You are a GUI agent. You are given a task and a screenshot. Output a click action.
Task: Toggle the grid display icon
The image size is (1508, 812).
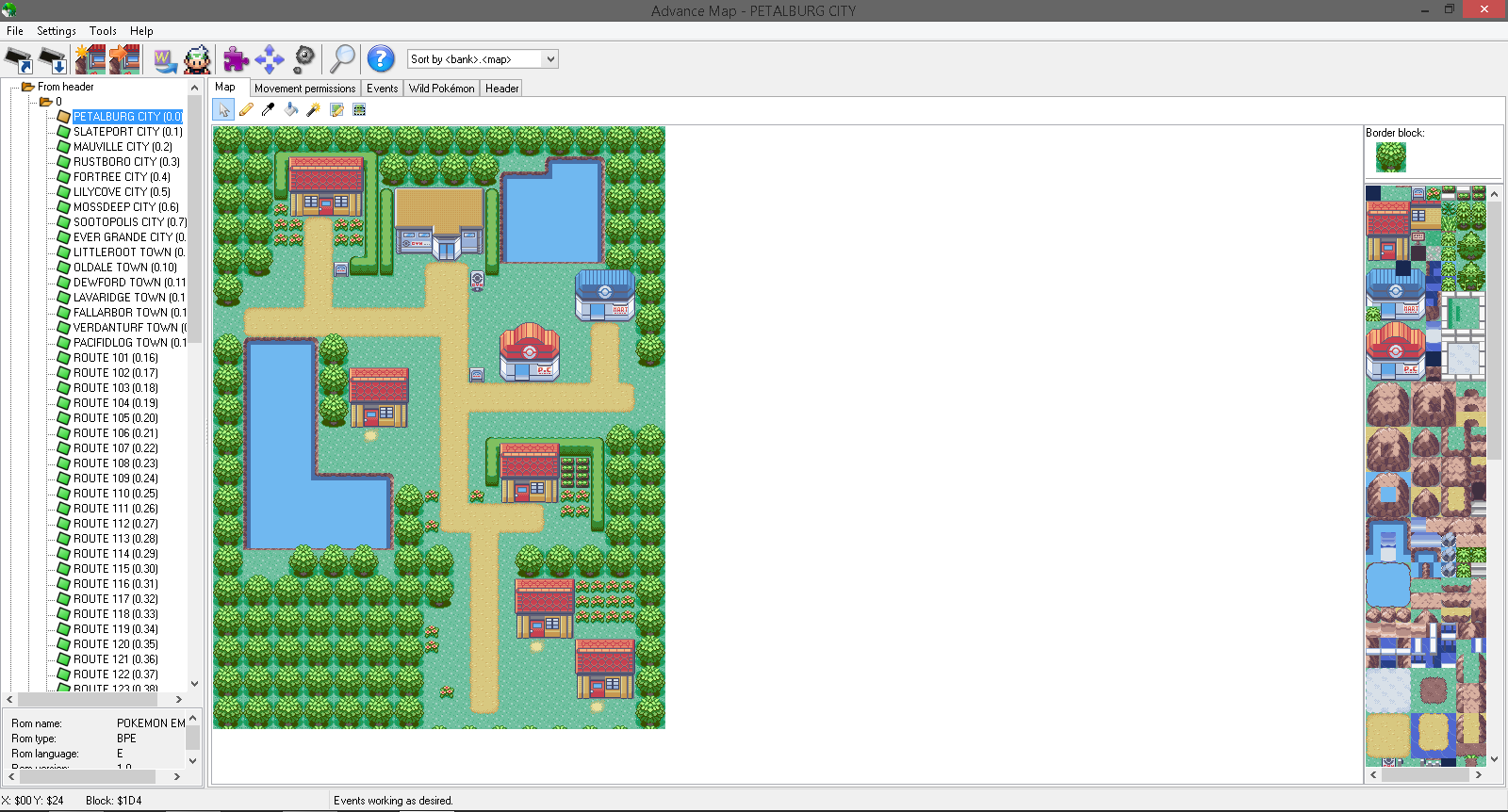tap(359, 110)
